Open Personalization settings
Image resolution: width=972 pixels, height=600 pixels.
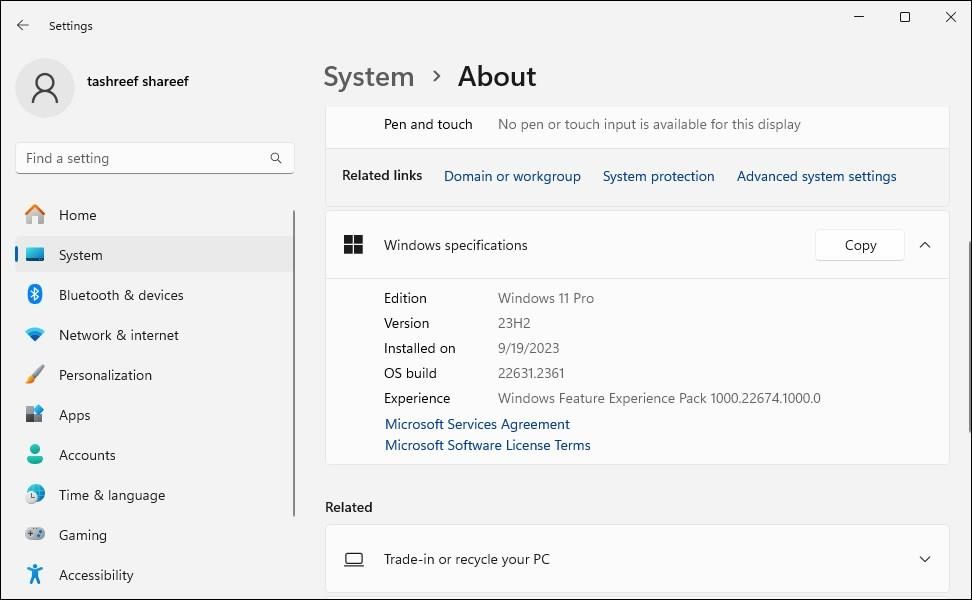pos(105,375)
